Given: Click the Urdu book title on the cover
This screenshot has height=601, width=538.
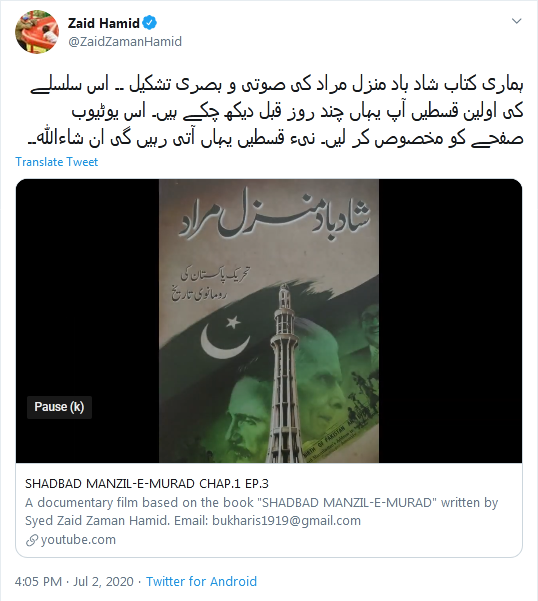Looking at the screenshot, I should click(x=274, y=216).
